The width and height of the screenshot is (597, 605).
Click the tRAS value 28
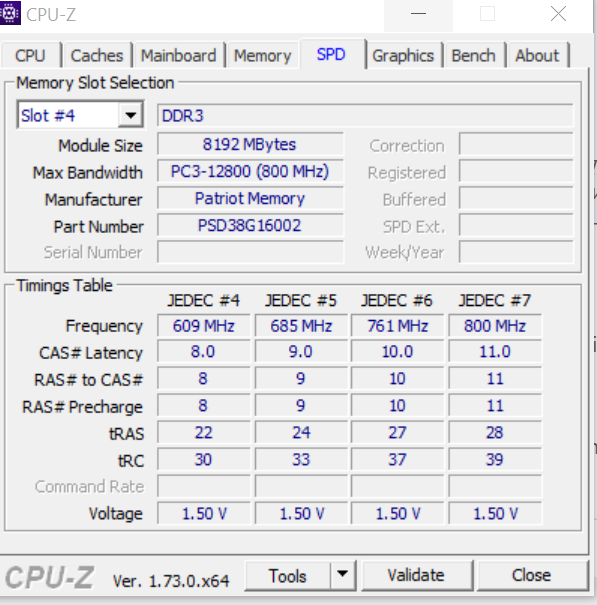pyautogui.click(x=495, y=433)
